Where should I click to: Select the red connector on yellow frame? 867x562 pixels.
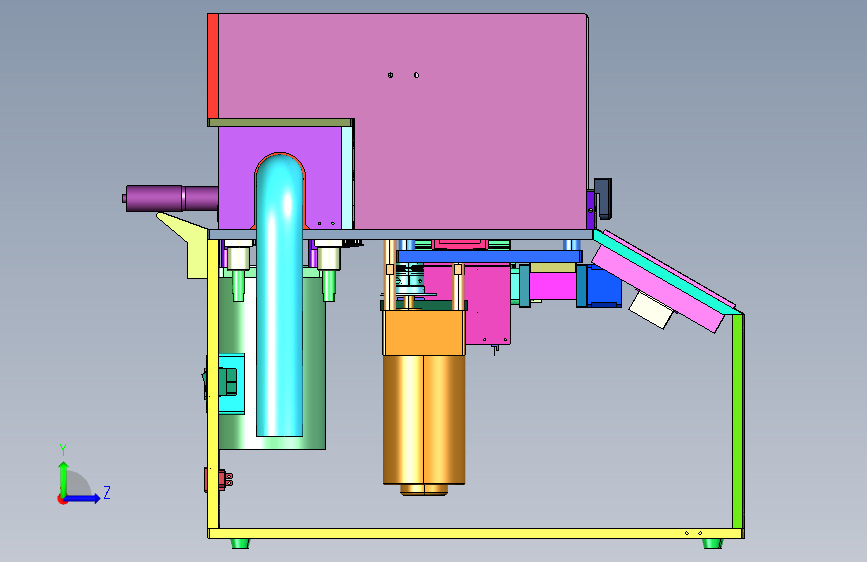[218, 480]
